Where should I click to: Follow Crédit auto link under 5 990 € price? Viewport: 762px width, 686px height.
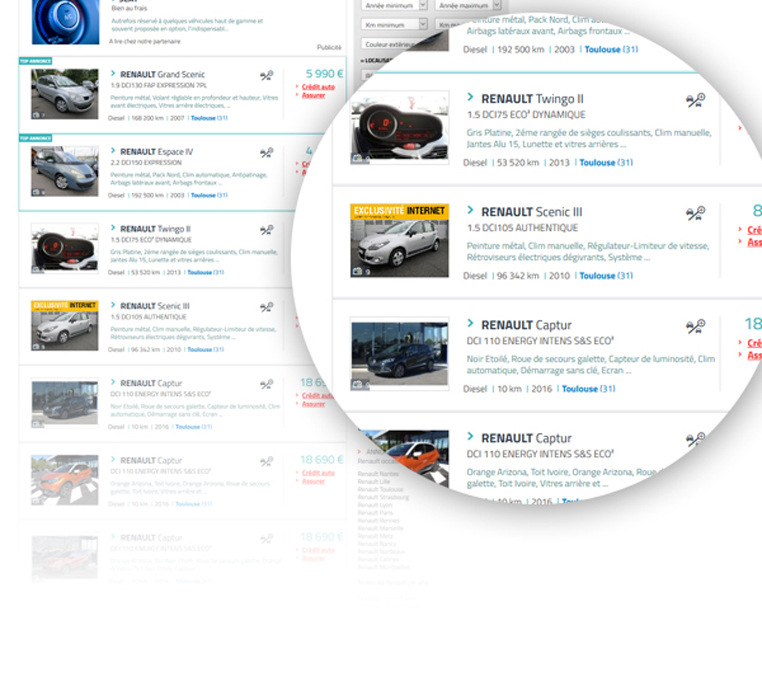tap(319, 88)
